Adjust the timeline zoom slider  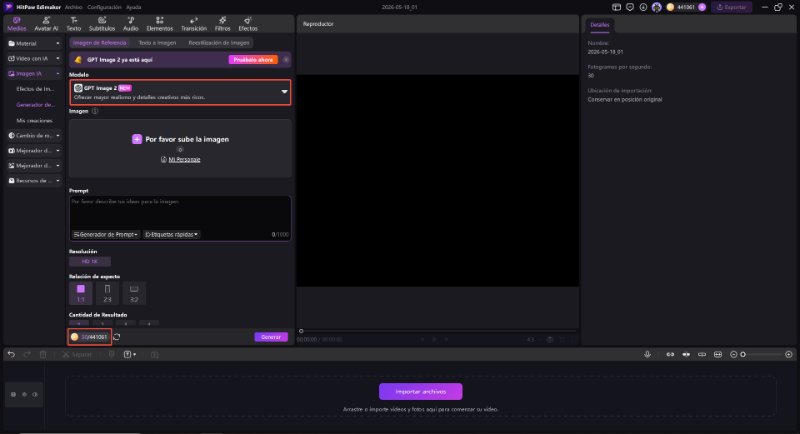tap(762, 354)
